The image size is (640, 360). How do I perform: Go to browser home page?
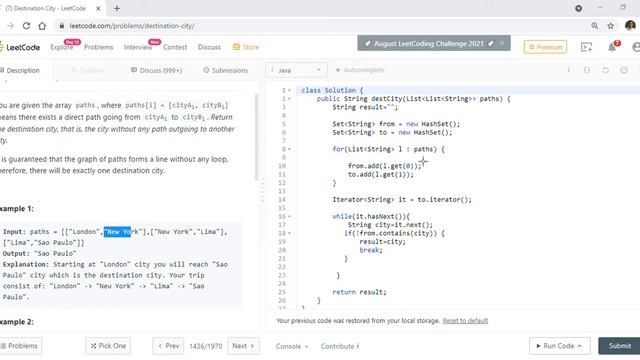point(42,26)
